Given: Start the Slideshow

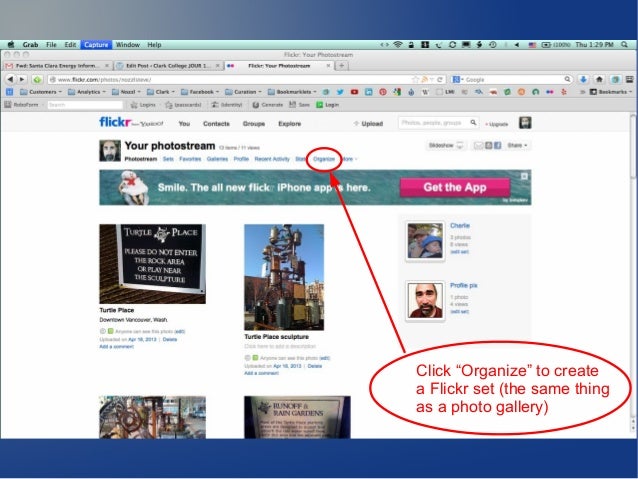Looking at the screenshot, I should pyautogui.click(x=445, y=145).
